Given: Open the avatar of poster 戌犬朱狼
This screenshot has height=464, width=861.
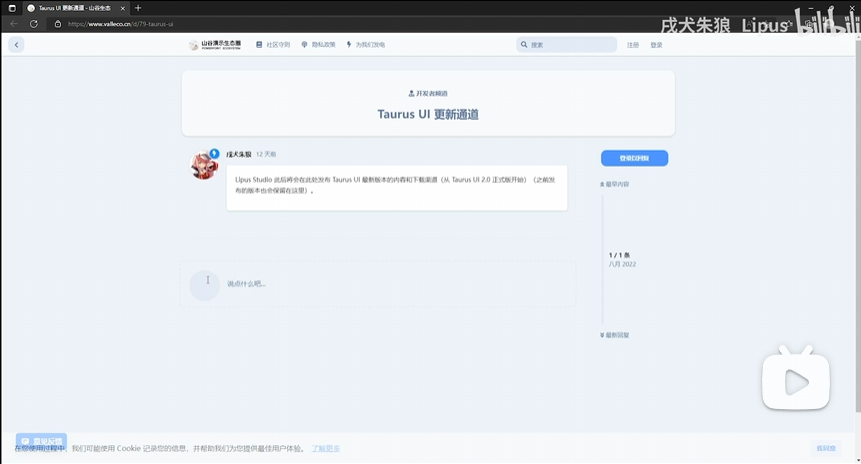Looking at the screenshot, I should pos(204,165).
